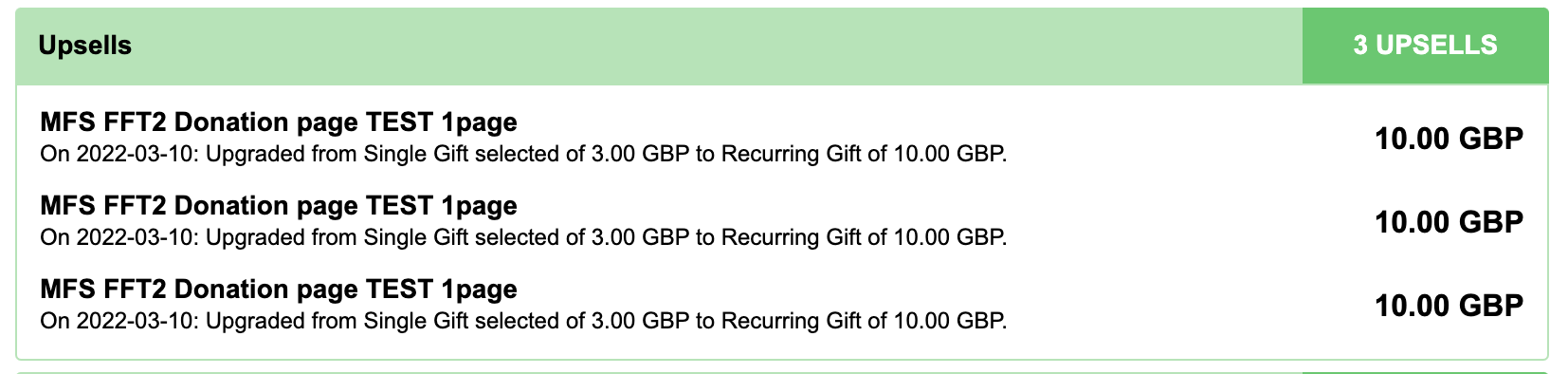
Task: Open the third MFS FFT2 Donation page title
Action: [279, 290]
